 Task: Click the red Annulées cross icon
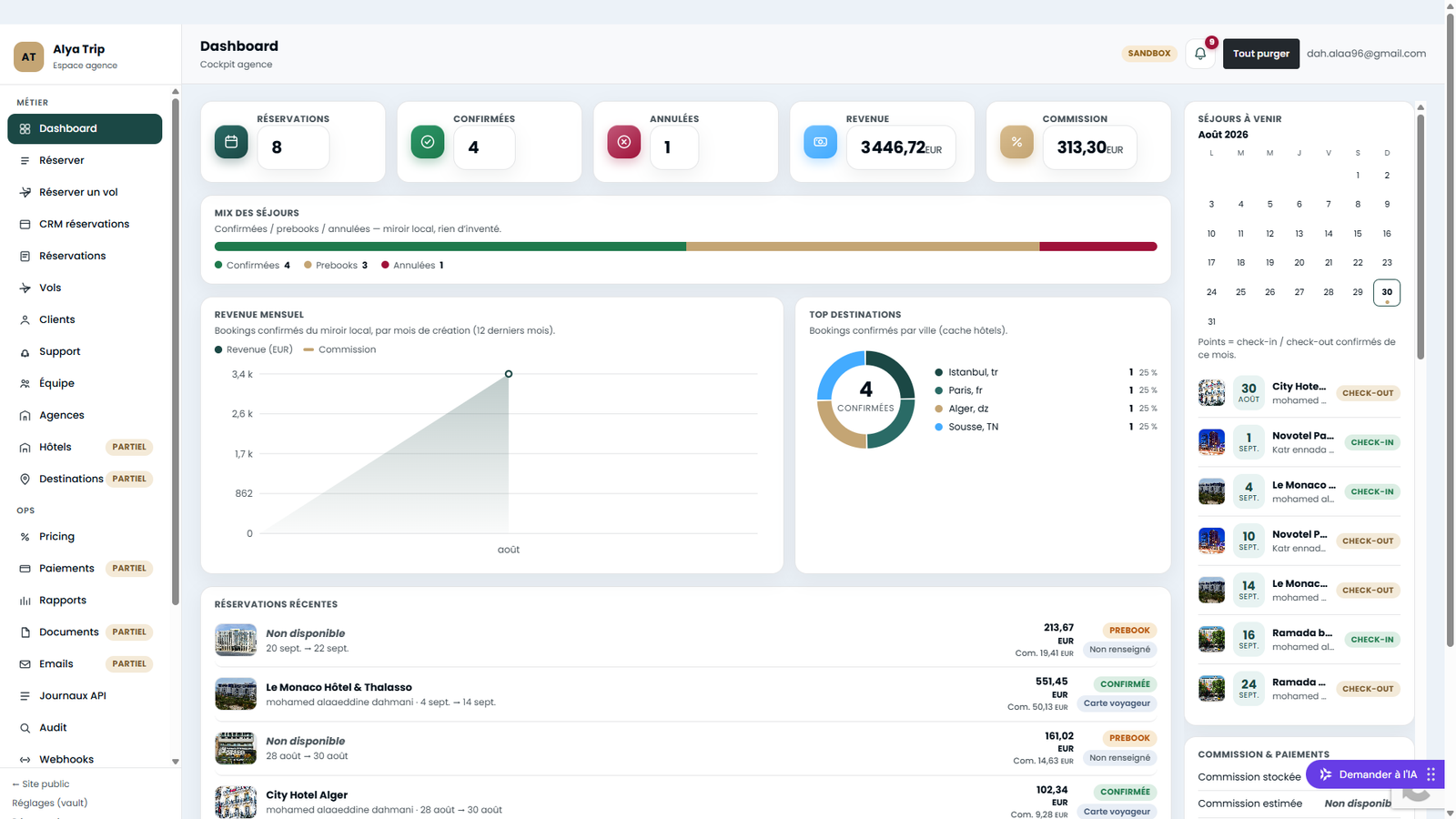coord(624,142)
